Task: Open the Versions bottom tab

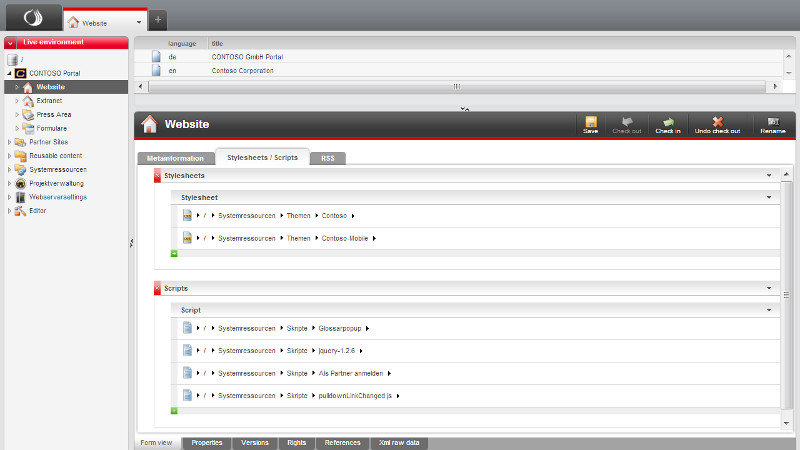Action: (x=255, y=442)
